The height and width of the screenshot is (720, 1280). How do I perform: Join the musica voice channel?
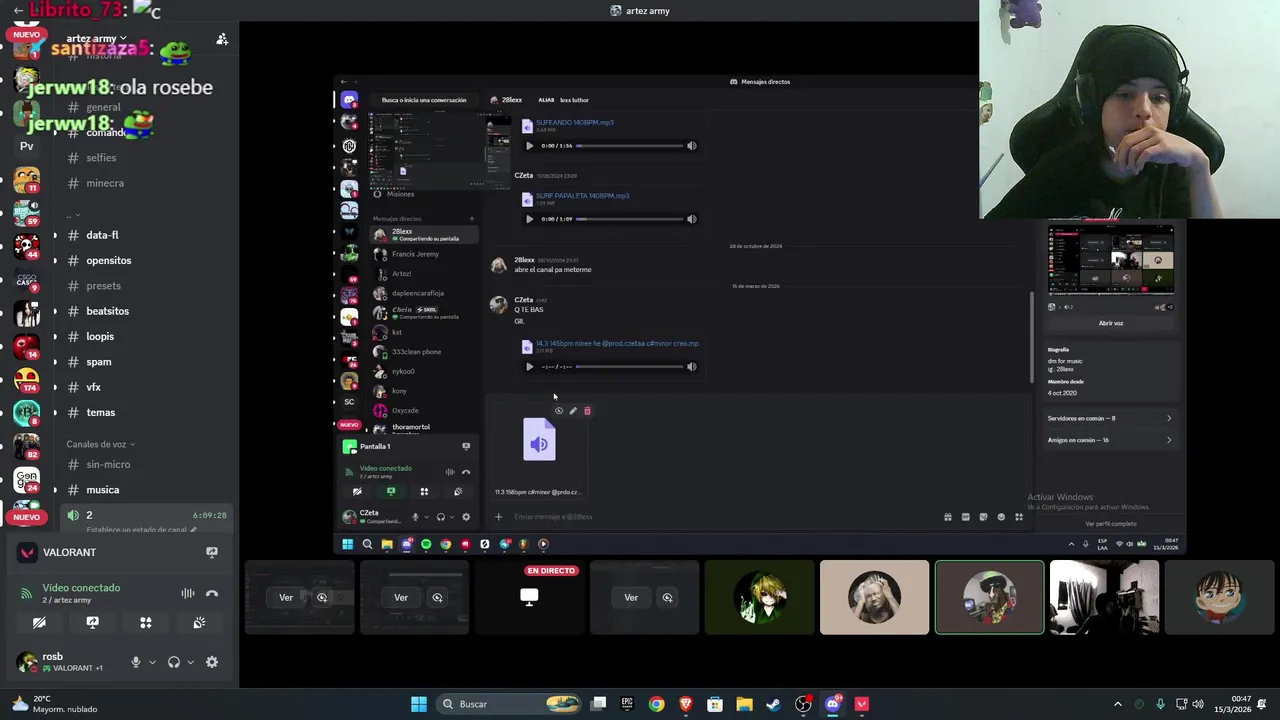pos(102,490)
